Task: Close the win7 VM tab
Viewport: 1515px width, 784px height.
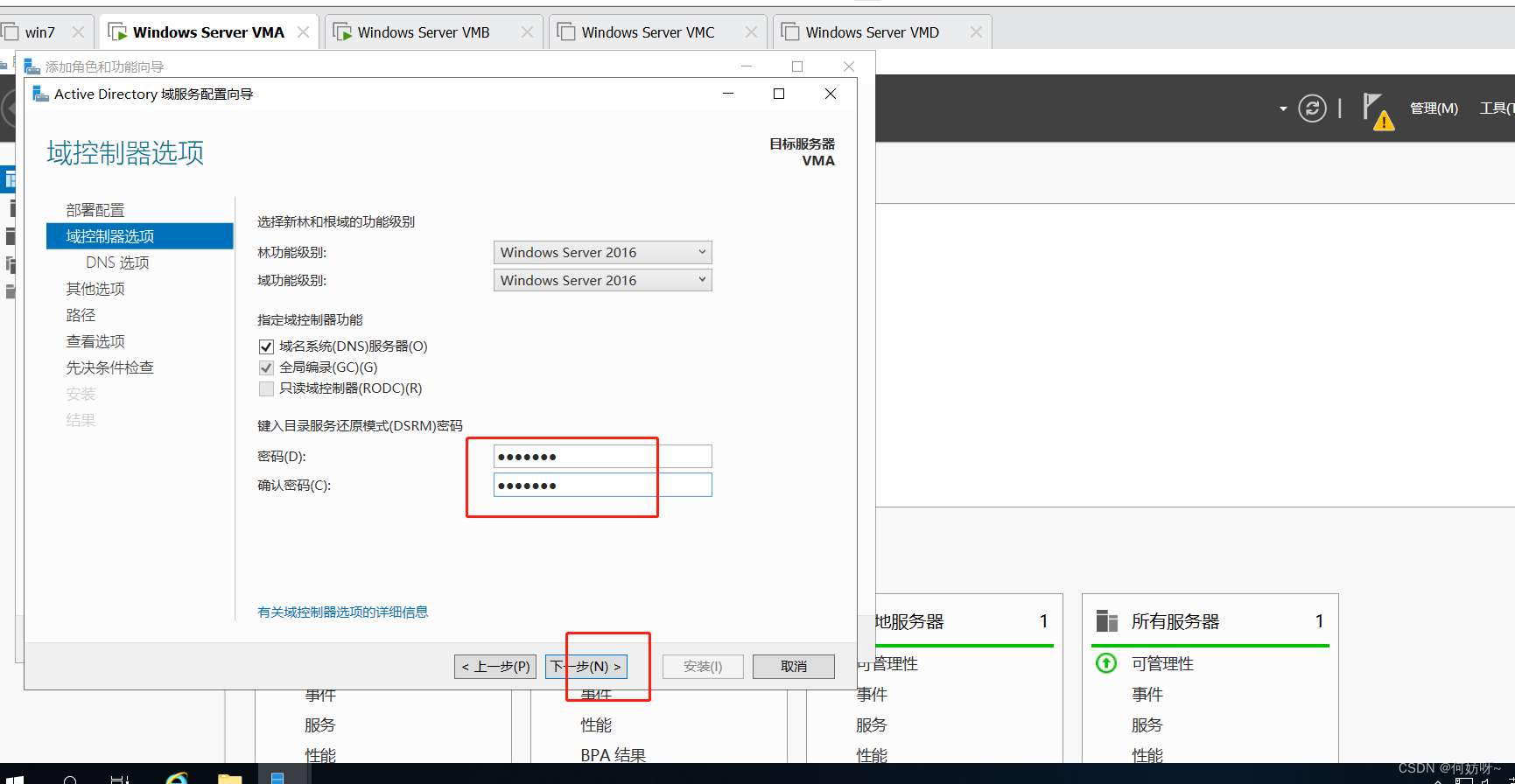Action: pos(79,32)
